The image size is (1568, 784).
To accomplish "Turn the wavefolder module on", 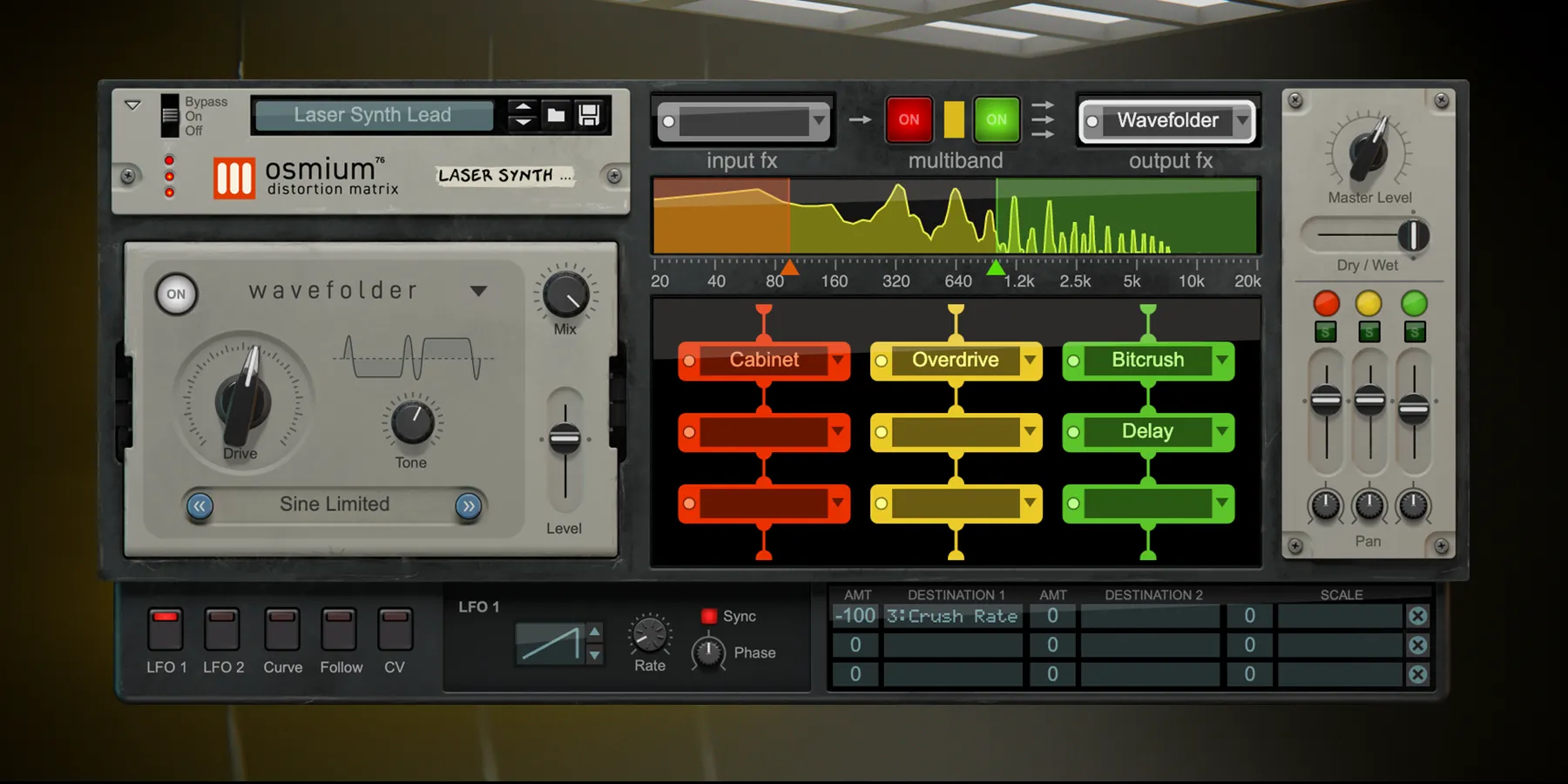I will pyautogui.click(x=175, y=294).
